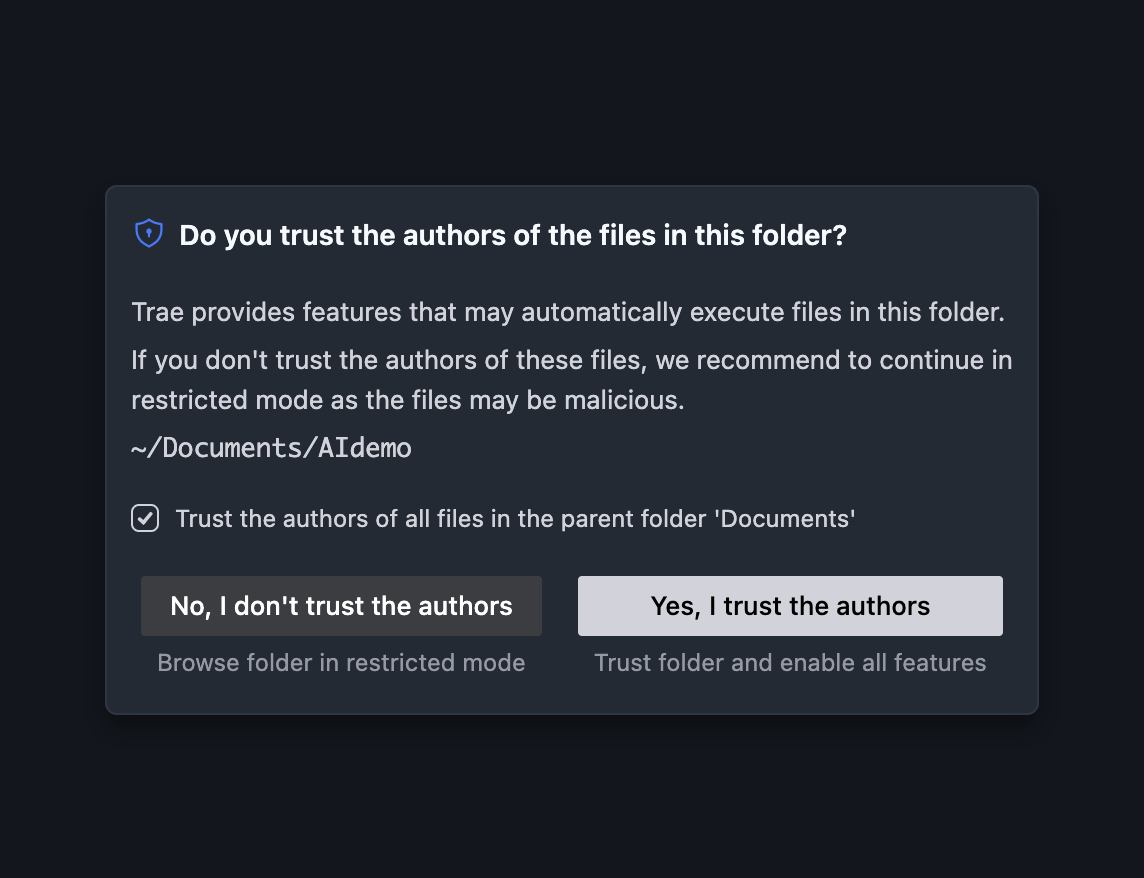The image size is (1144, 878).
Task: Click the shield emblem beside the dialog heading
Action: pyautogui.click(x=148, y=232)
